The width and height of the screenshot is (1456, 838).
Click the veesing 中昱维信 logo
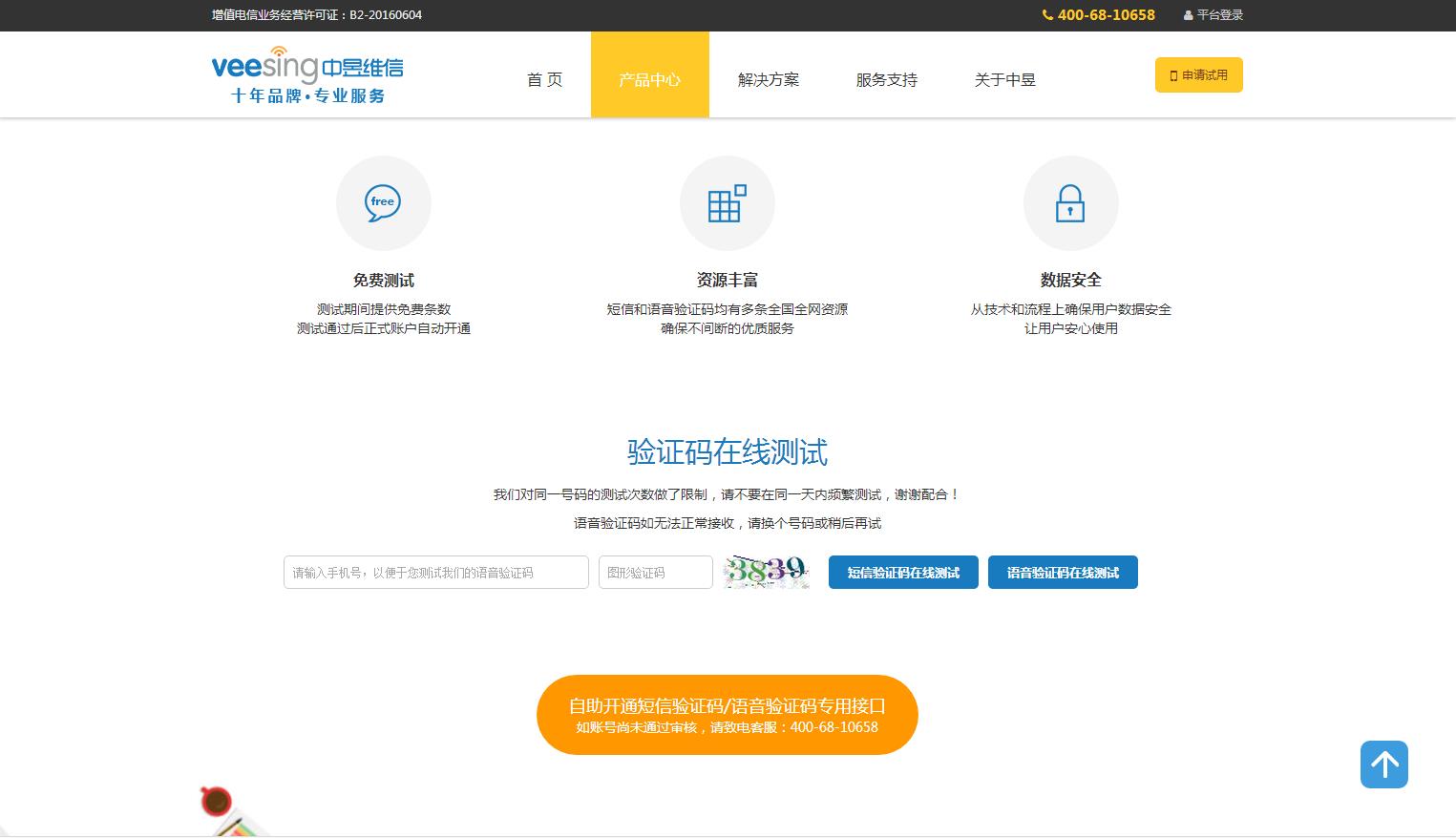[x=307, y=74]
